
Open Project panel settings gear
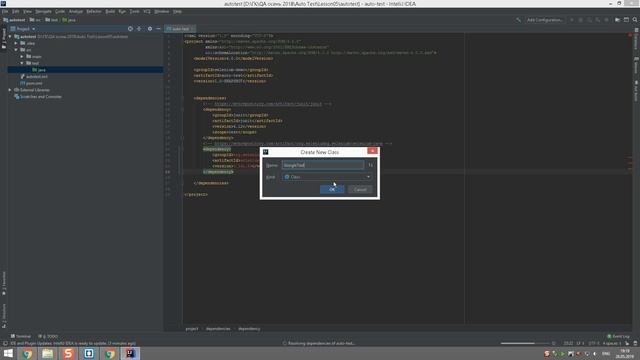click(x=150, y=29)
